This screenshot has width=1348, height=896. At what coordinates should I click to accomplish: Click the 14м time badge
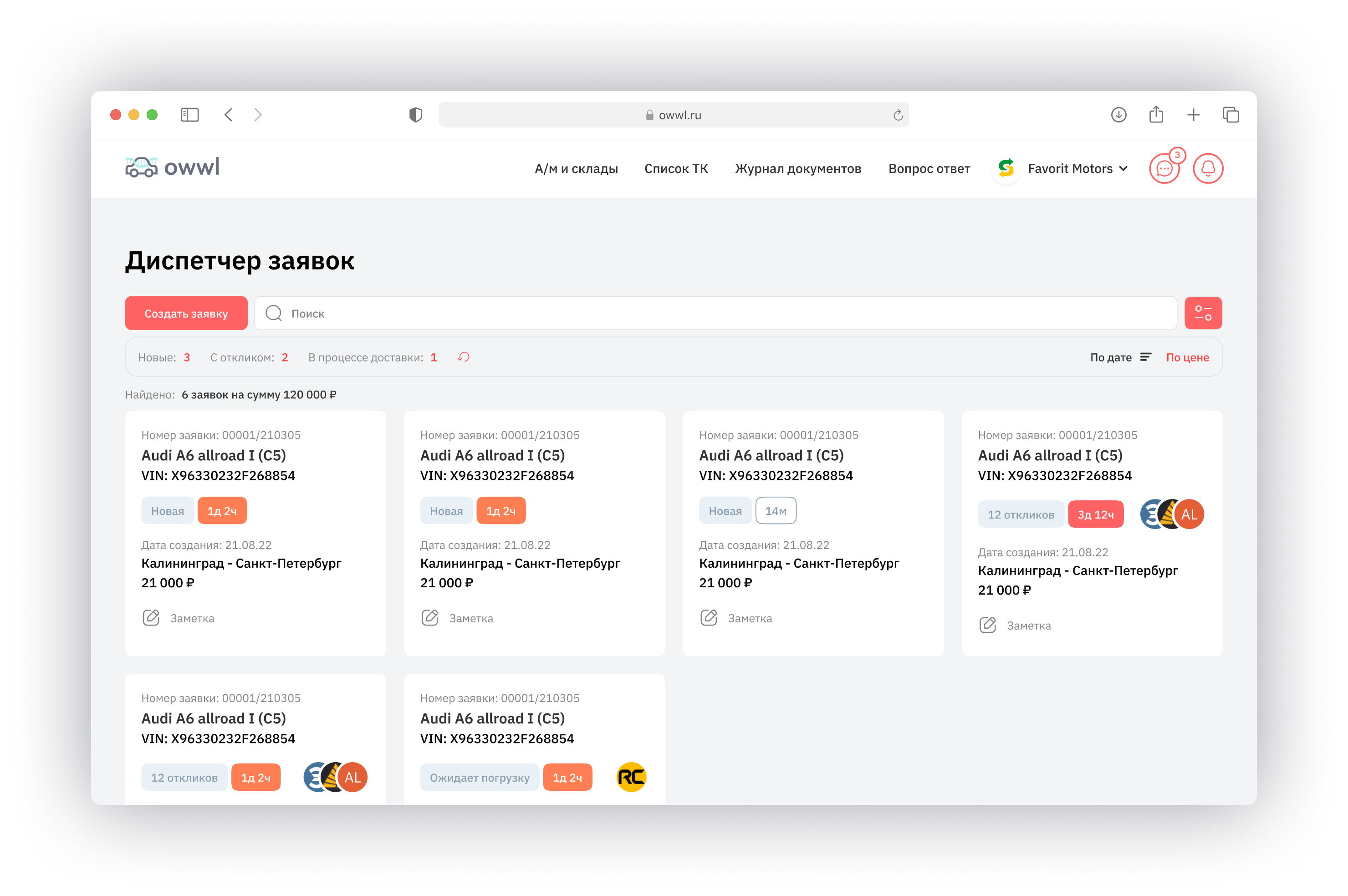tap(776, 511)
